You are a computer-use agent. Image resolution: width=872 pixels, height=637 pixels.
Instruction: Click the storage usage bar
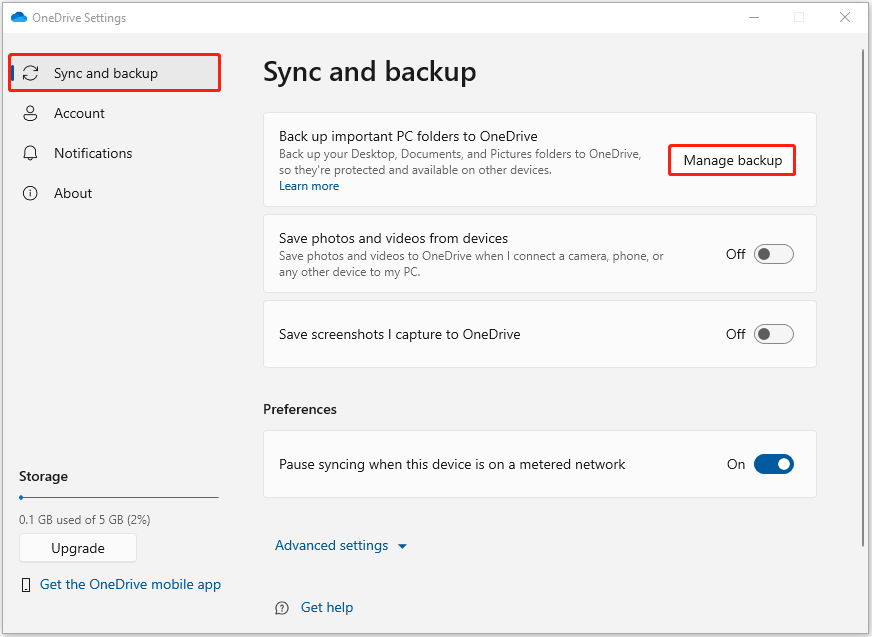pos(118,497)
